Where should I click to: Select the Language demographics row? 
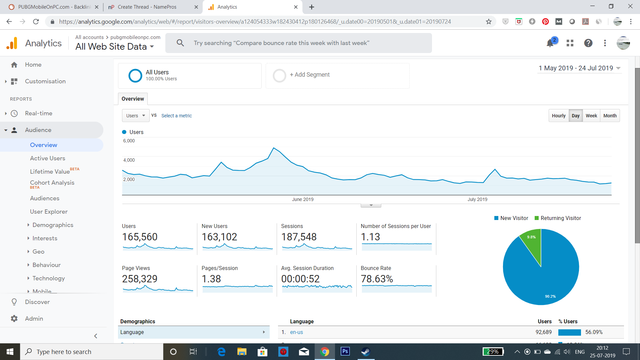pos(193,332)
